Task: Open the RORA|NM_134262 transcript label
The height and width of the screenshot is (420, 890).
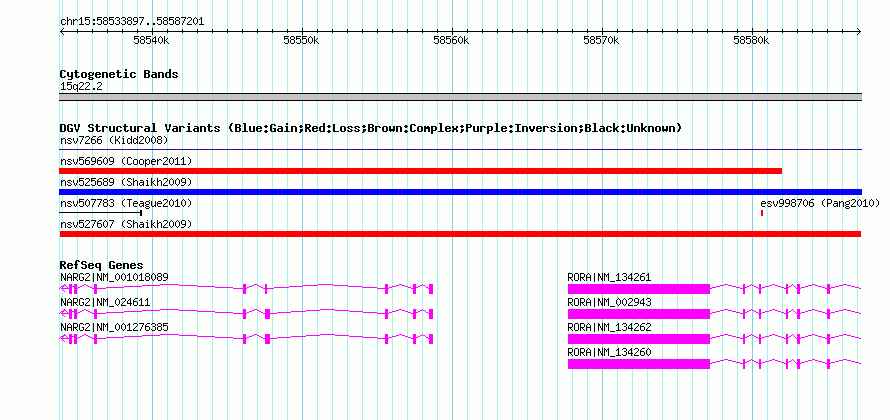Action: 609,327
